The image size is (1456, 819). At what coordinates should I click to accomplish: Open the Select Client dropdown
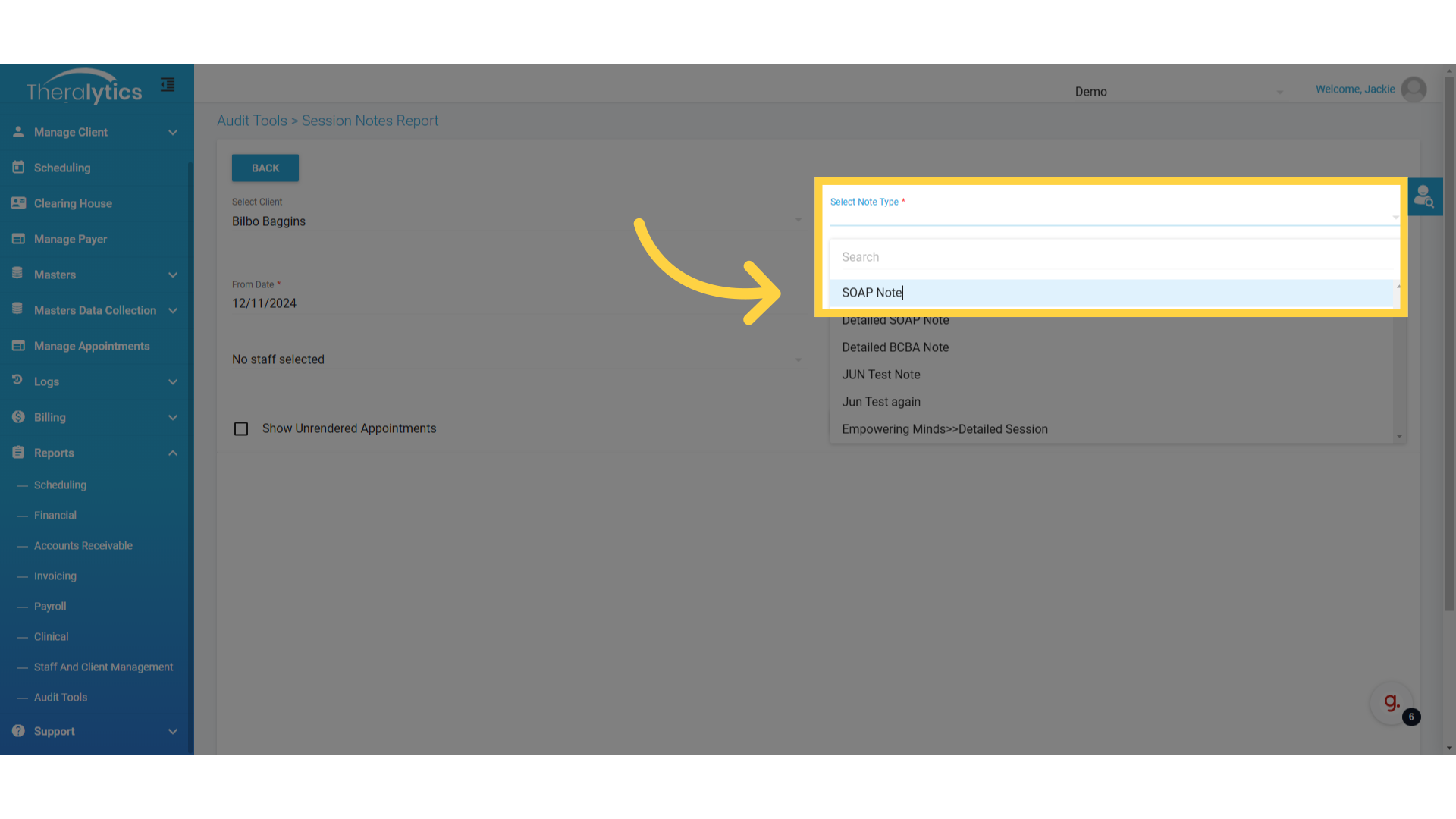coord(516,221)
